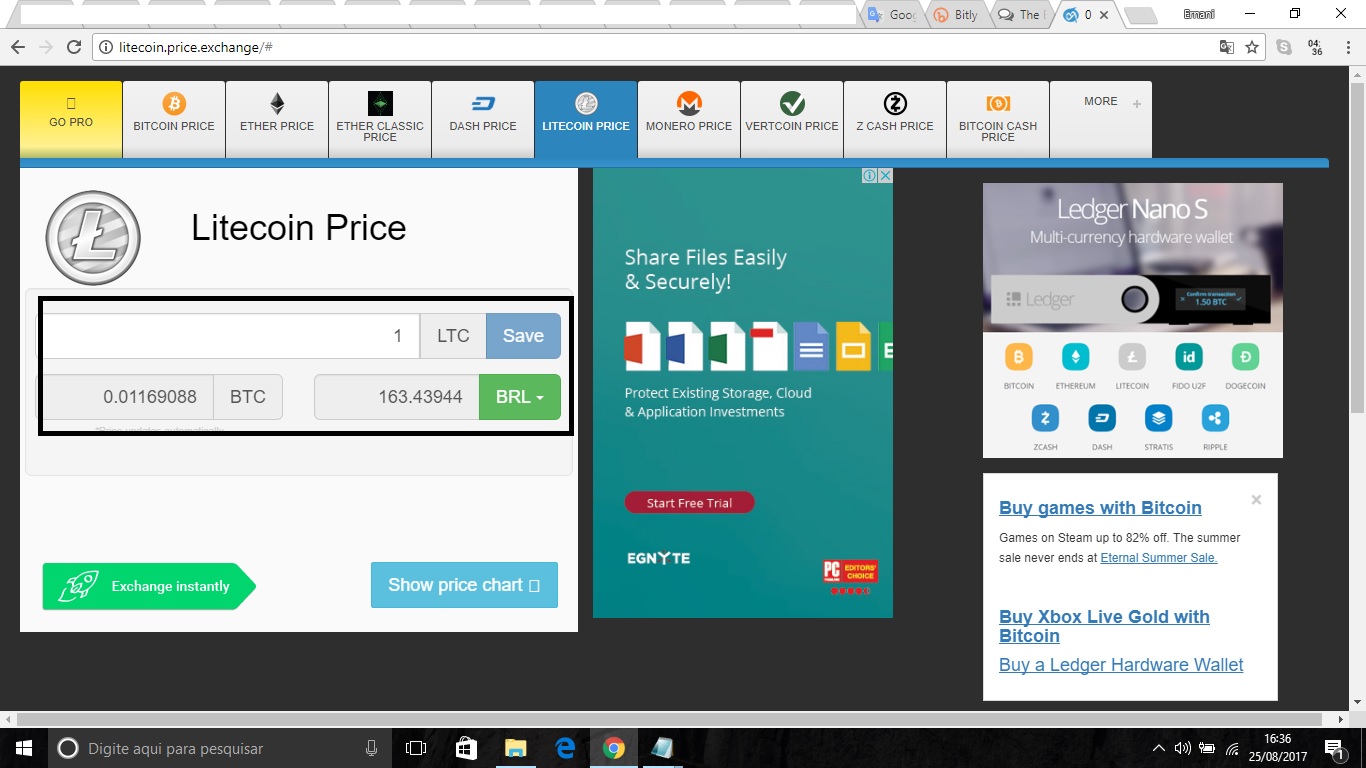Click the AdChoices info icon on Egnyte ad

[x=870, y=176]
